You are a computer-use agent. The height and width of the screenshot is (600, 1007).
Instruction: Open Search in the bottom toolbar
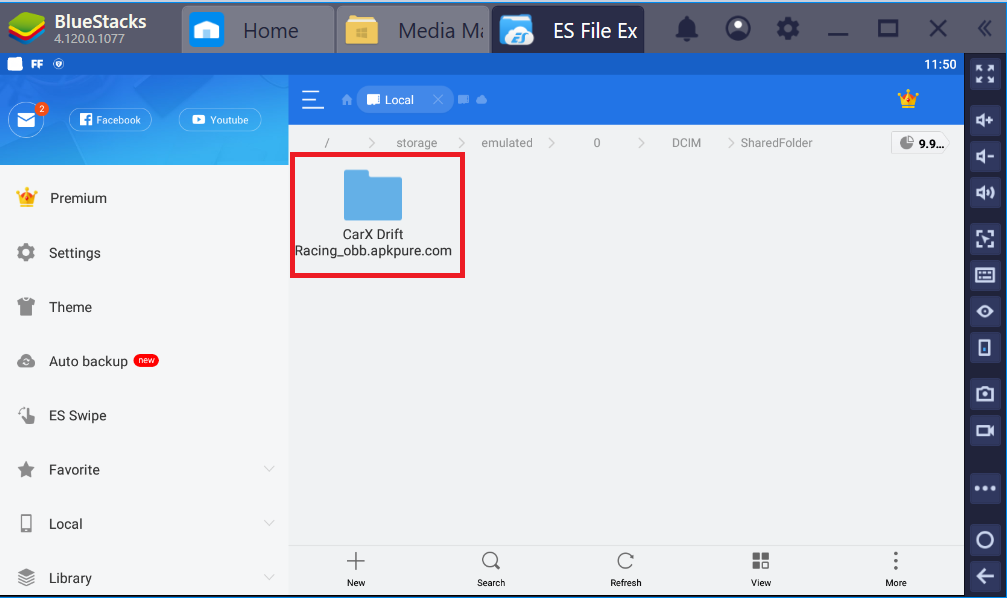click(x=491, y=569)
